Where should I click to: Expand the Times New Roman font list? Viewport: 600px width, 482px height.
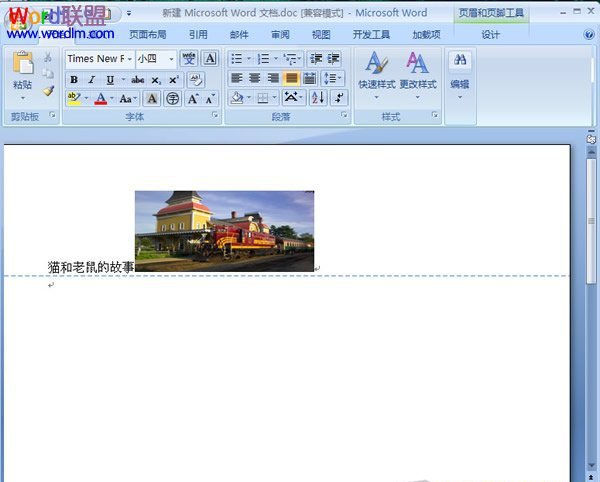(130, 59)
